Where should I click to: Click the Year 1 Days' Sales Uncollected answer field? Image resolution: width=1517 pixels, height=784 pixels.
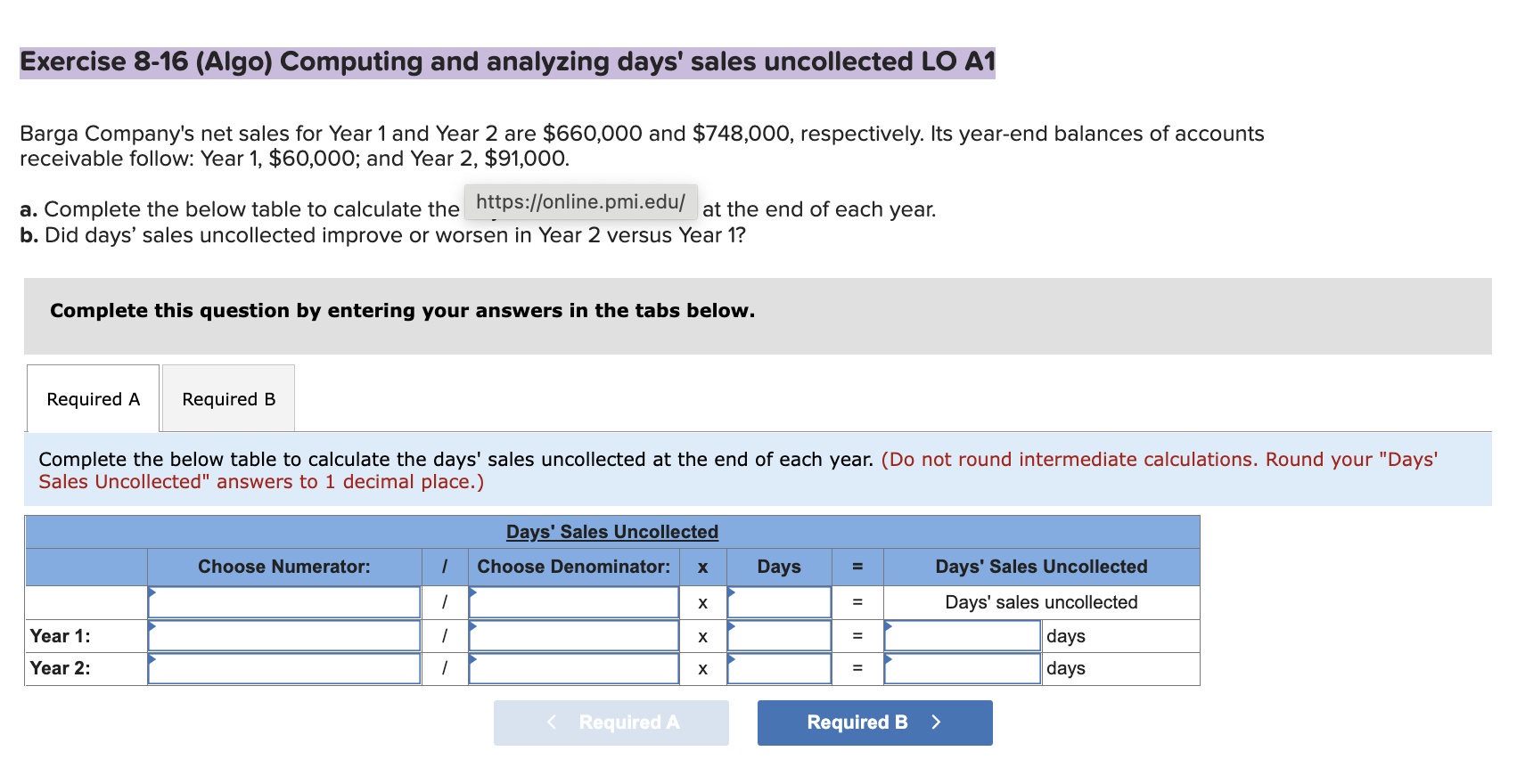961,635
